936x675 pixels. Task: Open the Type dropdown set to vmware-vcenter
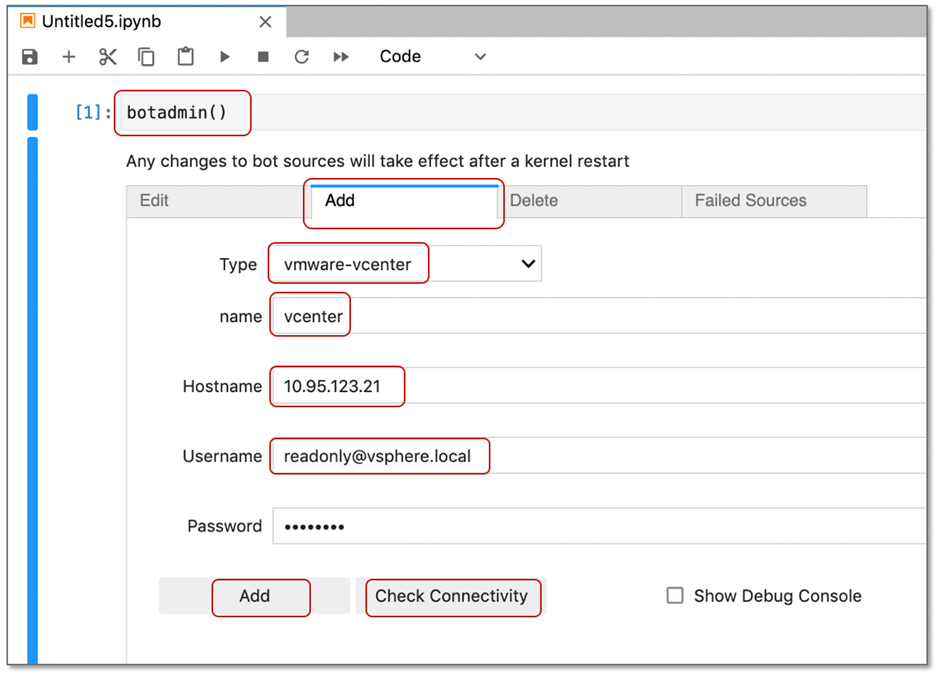(403, 263)
